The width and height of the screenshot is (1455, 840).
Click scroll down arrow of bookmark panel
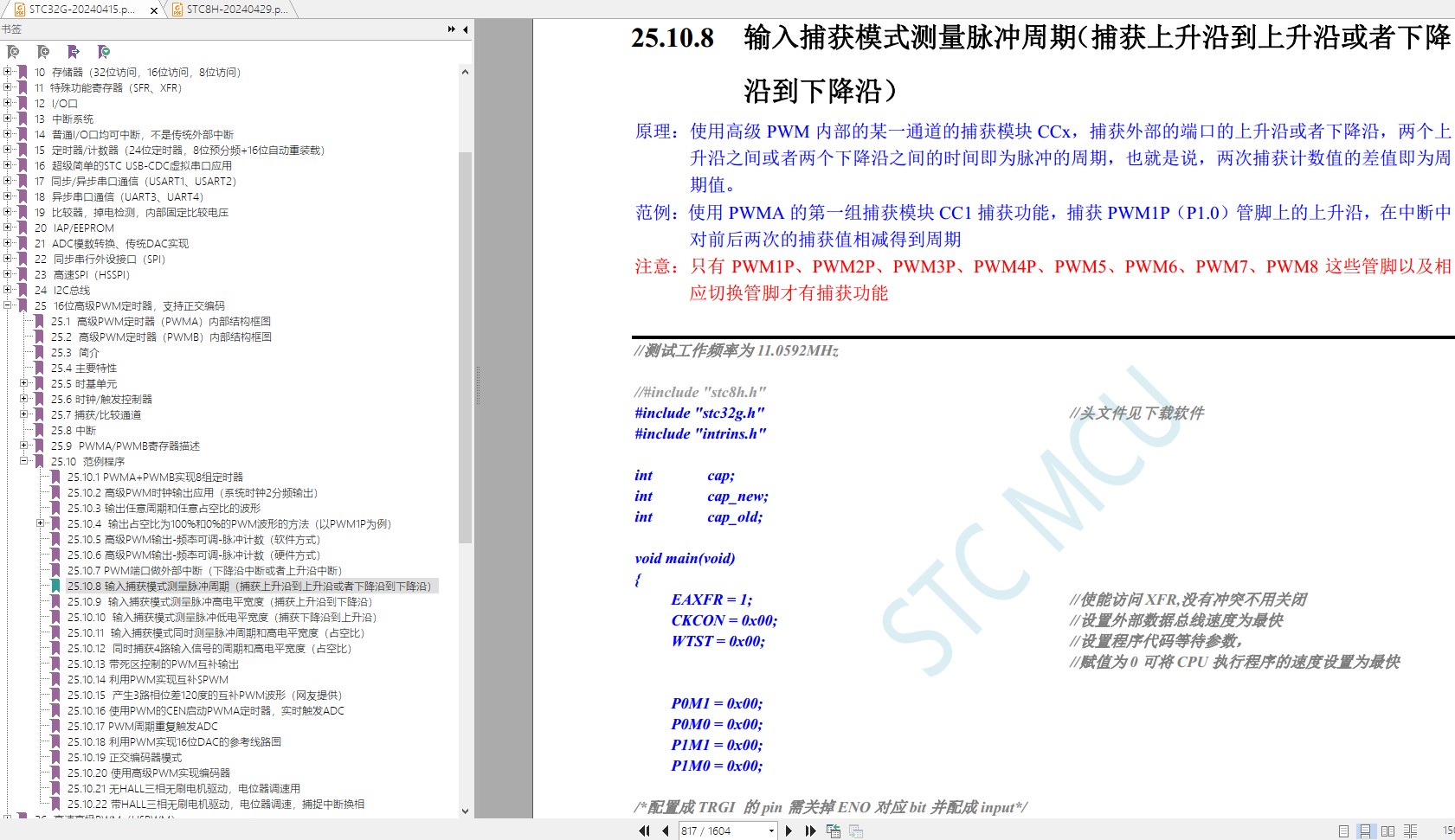point(466,811)
